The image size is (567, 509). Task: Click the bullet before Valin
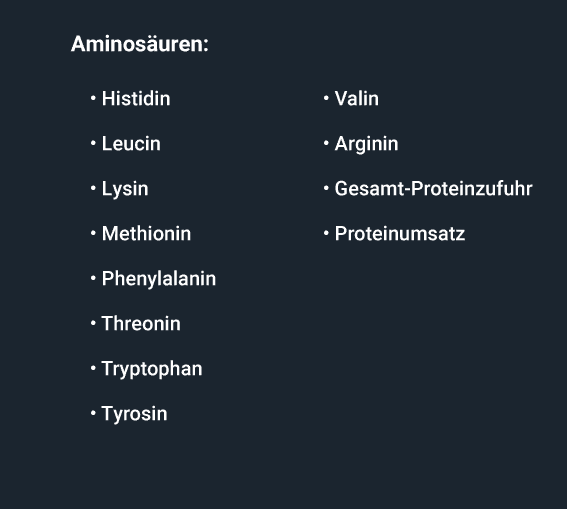326,98
